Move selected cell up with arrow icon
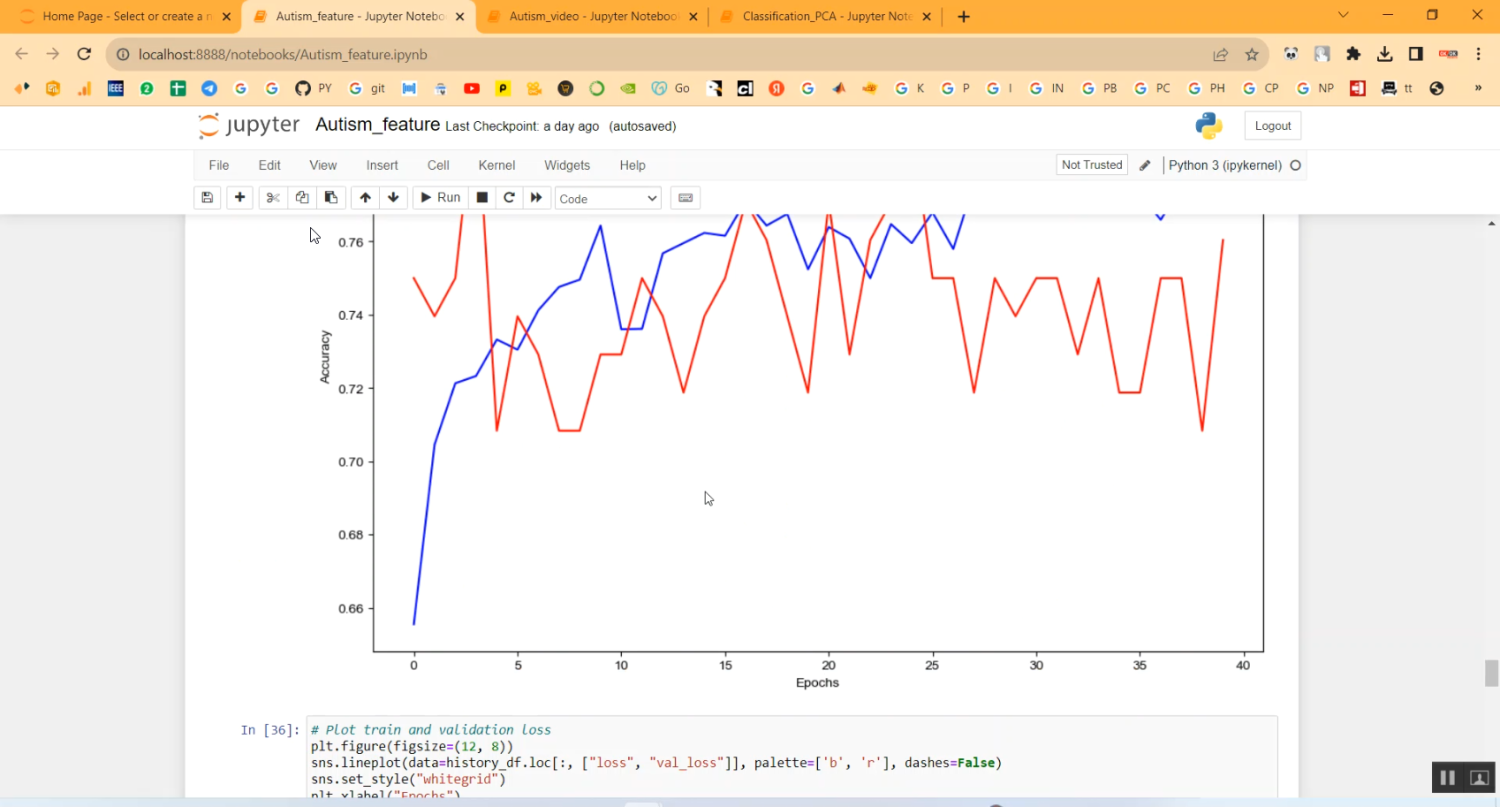Image resolution: width=1500 pixels, height=807 pixels. [365, 198]
